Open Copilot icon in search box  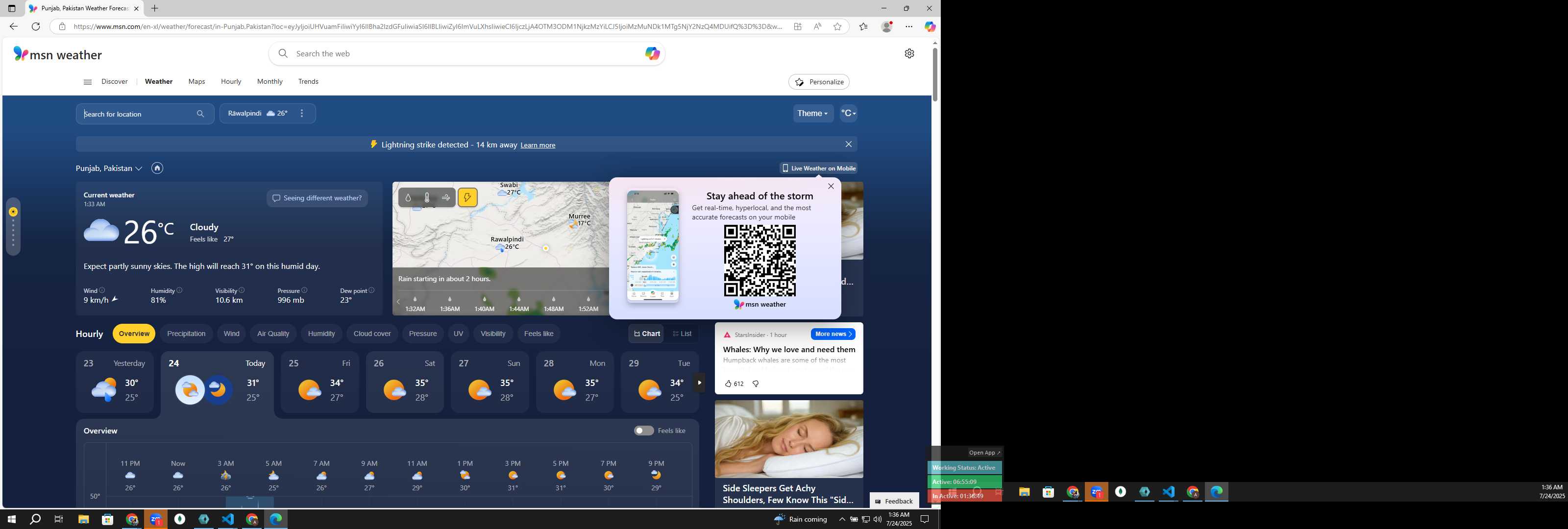pos(652,53)
